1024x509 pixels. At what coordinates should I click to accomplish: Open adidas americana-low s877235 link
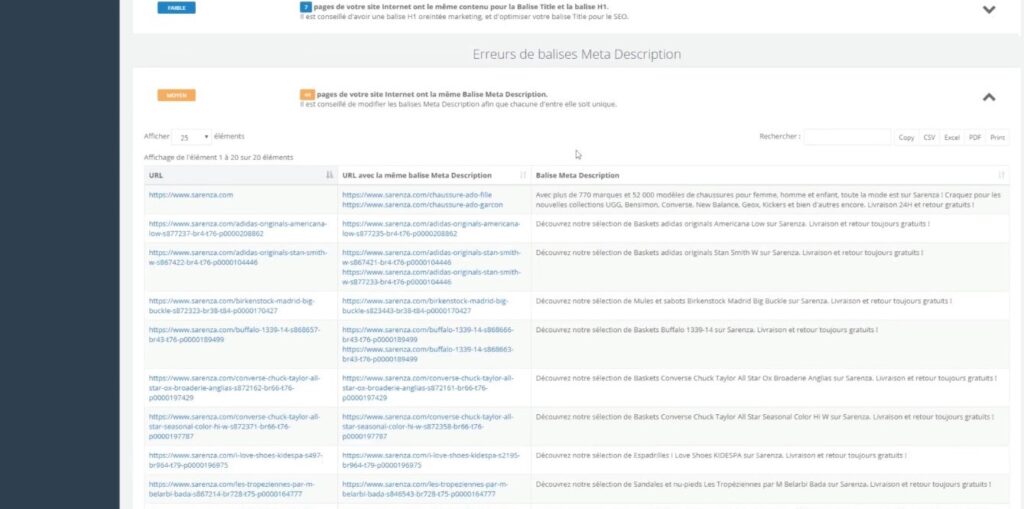(431, 229)
